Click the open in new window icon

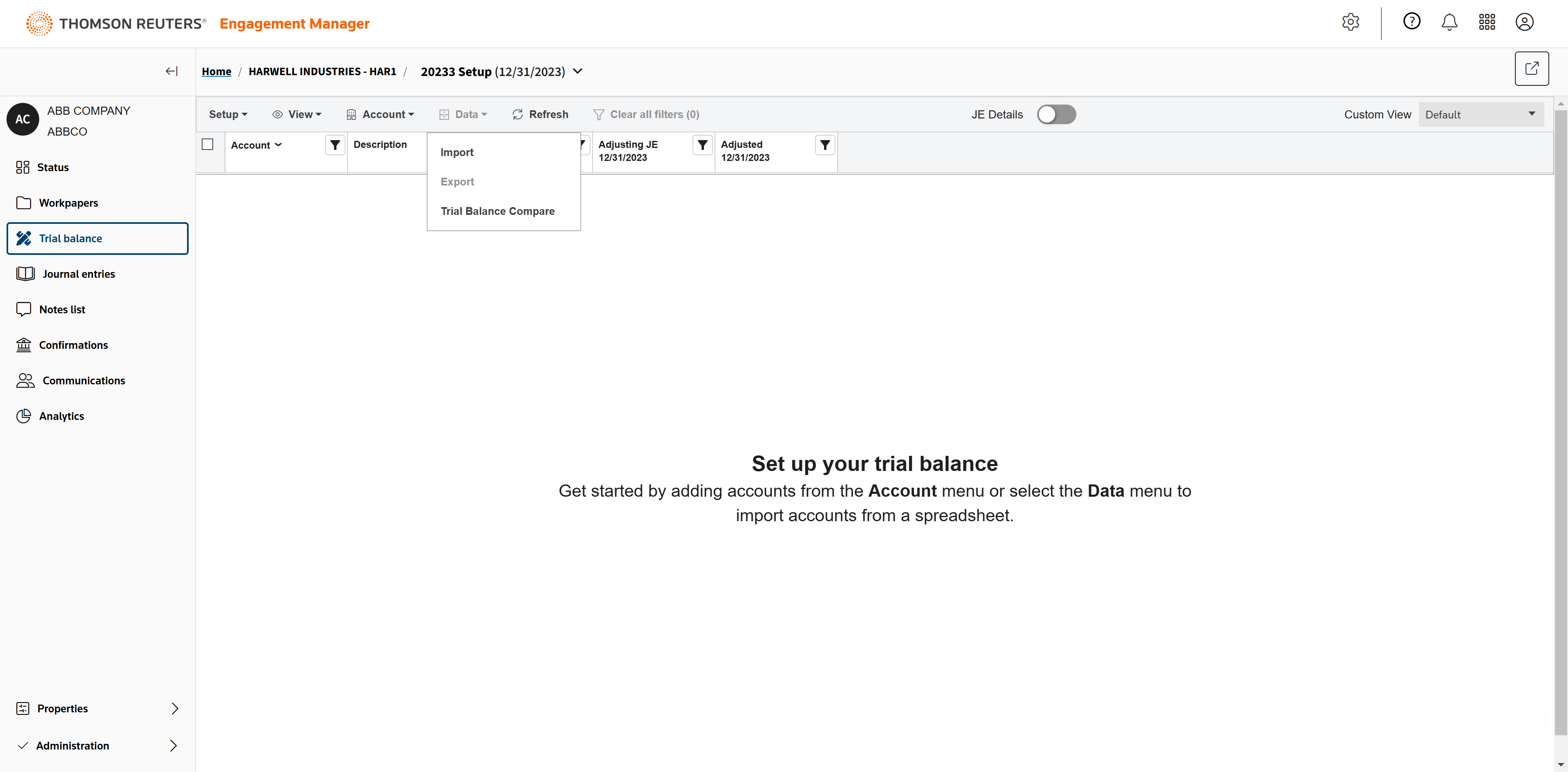click(1532, 69)
